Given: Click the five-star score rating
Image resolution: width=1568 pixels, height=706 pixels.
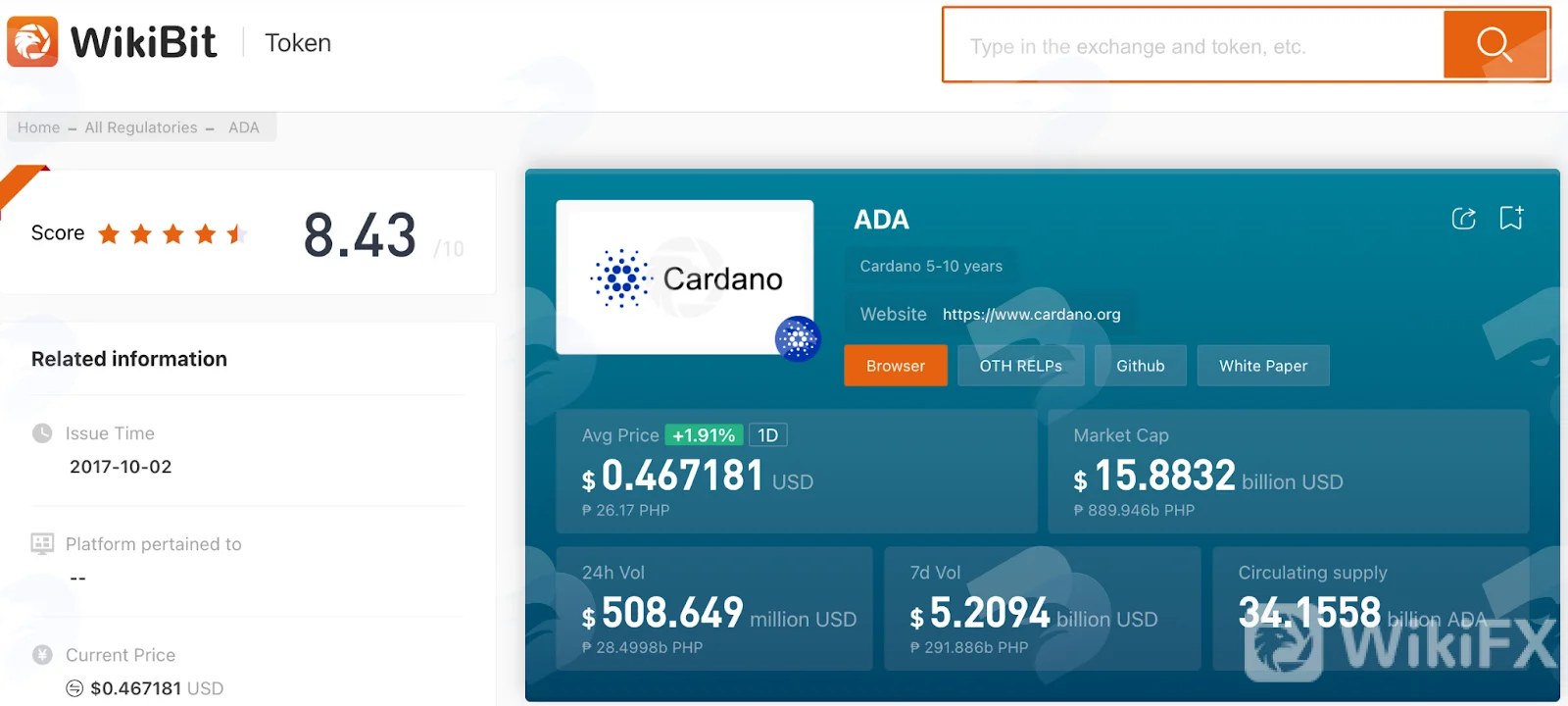Looking at the screenshot, I should pos(172,233).
